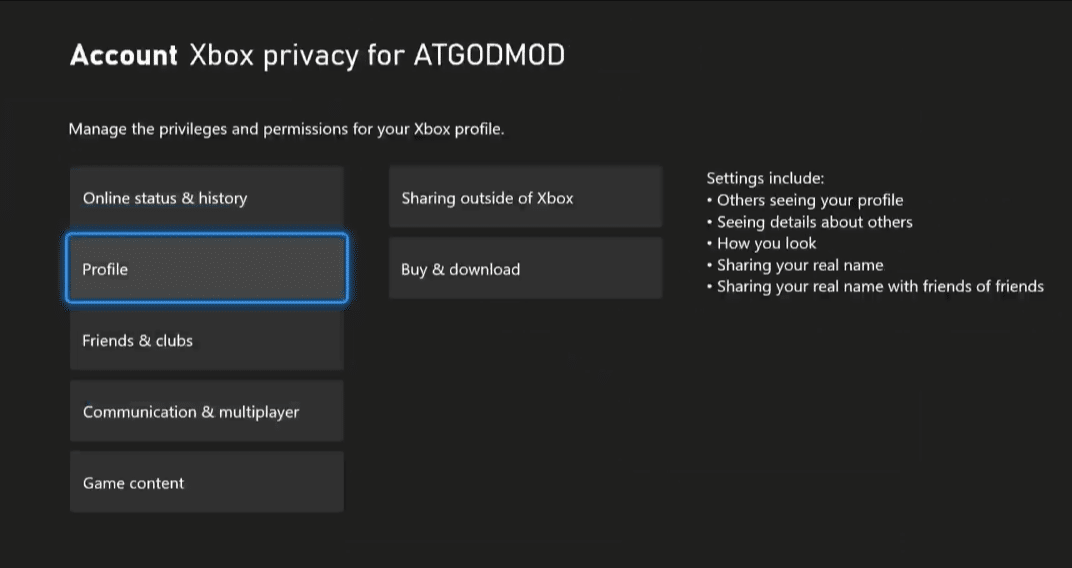
Task: Click the 'How you look' bullet
Action: (762, 243)
